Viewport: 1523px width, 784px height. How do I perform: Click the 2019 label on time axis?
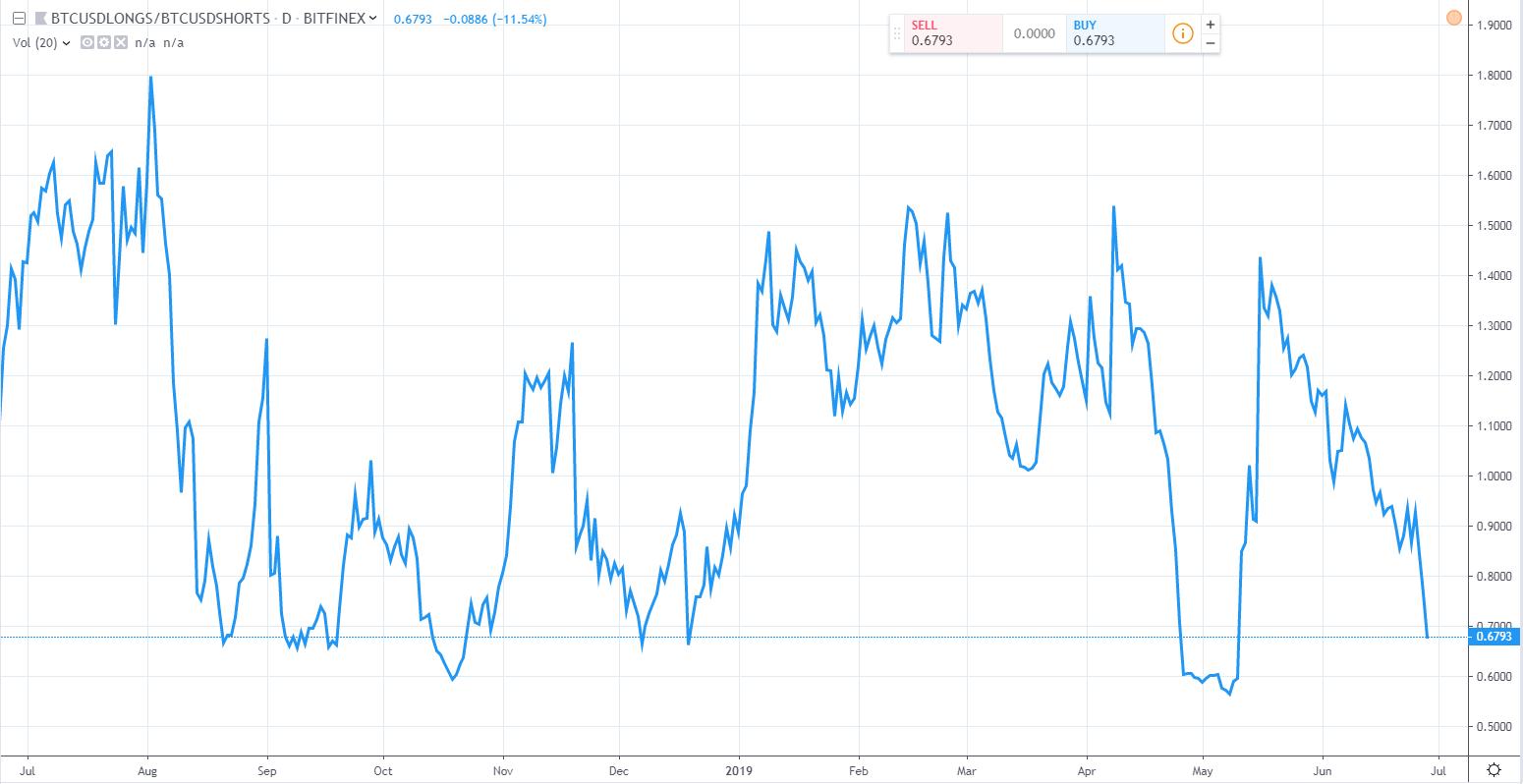click(x=738, y=770)
